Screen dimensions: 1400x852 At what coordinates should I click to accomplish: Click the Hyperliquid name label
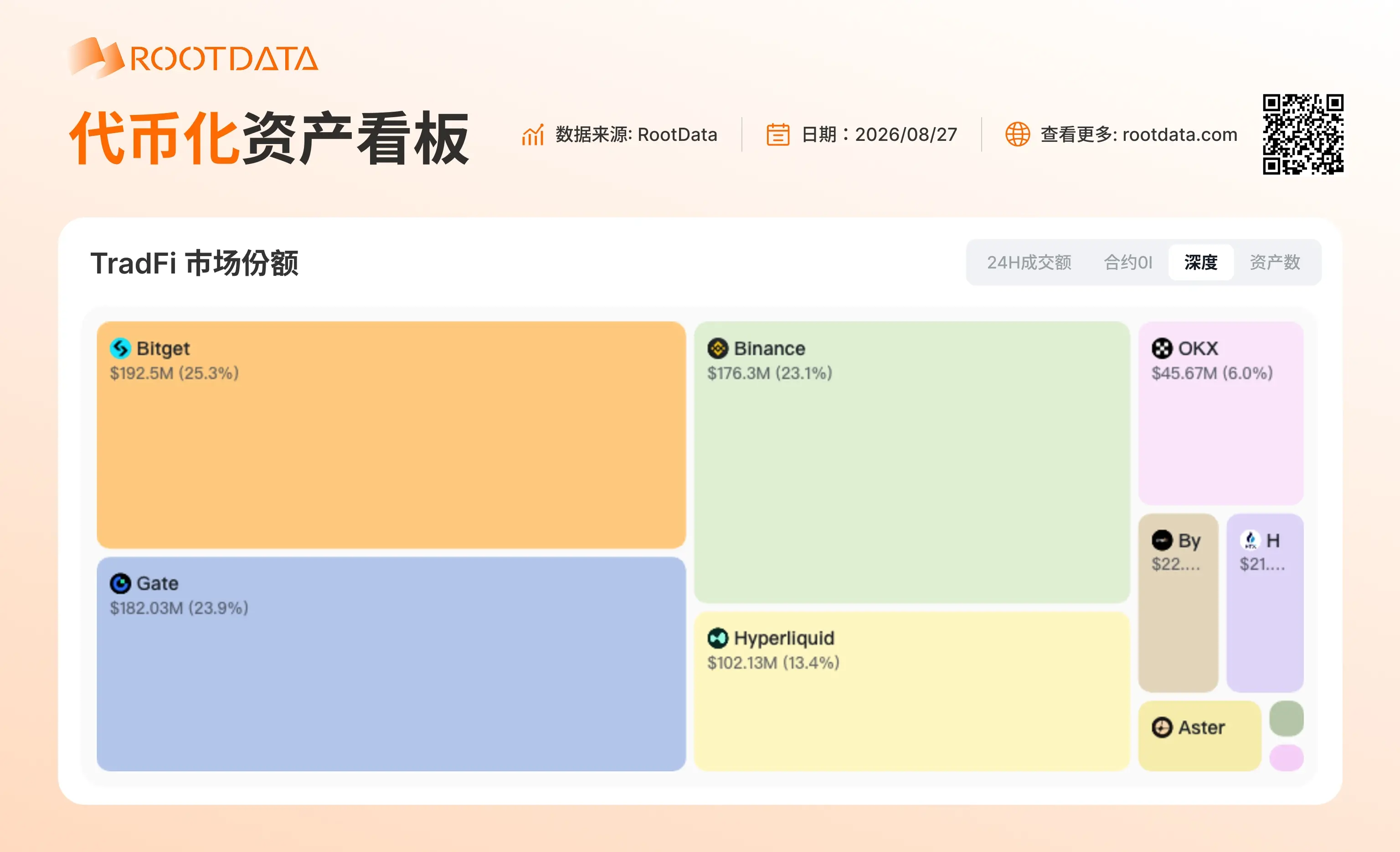[x=784, y=638]
